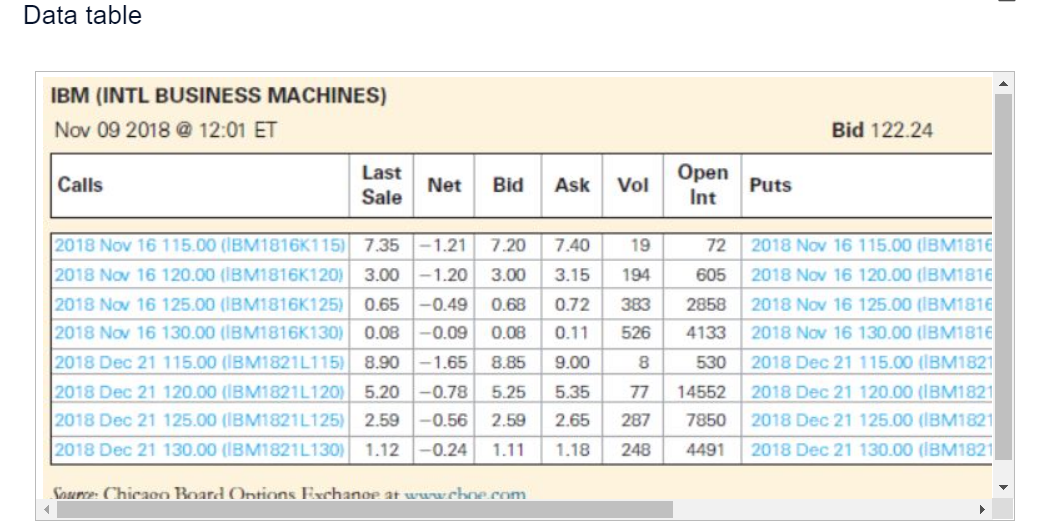Select ask value 3.15
The image size is (1038, 528).
(x=572, y=275)
